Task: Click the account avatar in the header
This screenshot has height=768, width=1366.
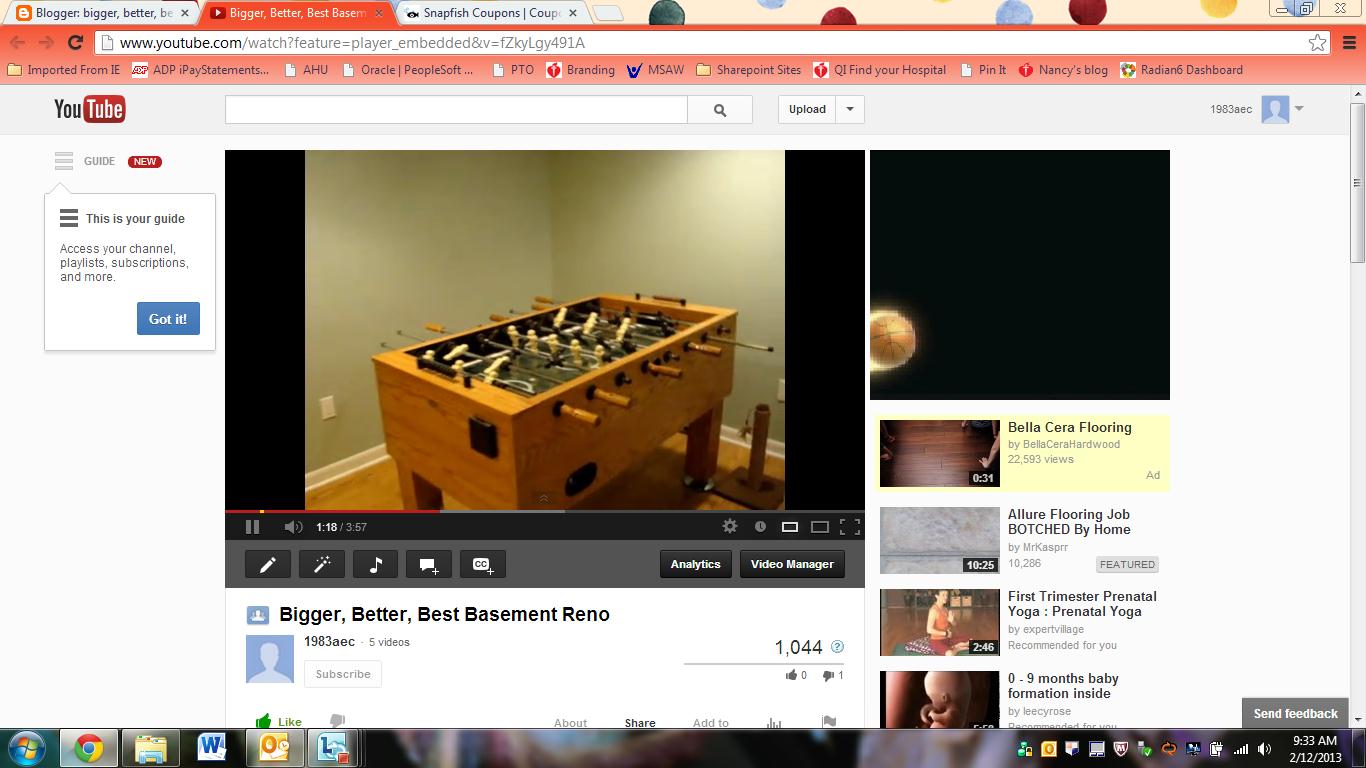Action: [1275, 109]
